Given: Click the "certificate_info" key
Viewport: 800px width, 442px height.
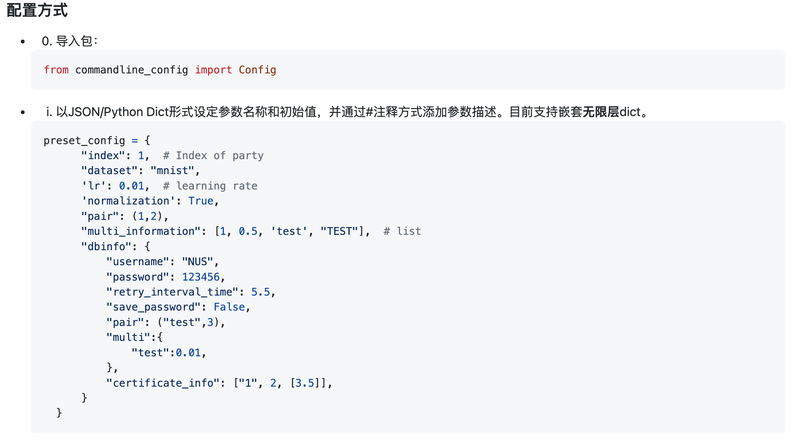Looking at the screenshot, I should coord(163,383).
